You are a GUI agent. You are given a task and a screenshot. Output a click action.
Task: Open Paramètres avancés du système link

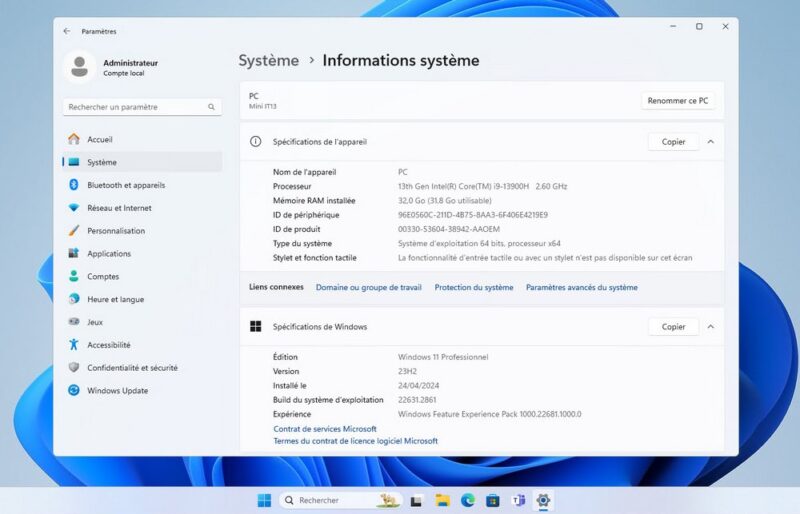(x=581, y=288)
